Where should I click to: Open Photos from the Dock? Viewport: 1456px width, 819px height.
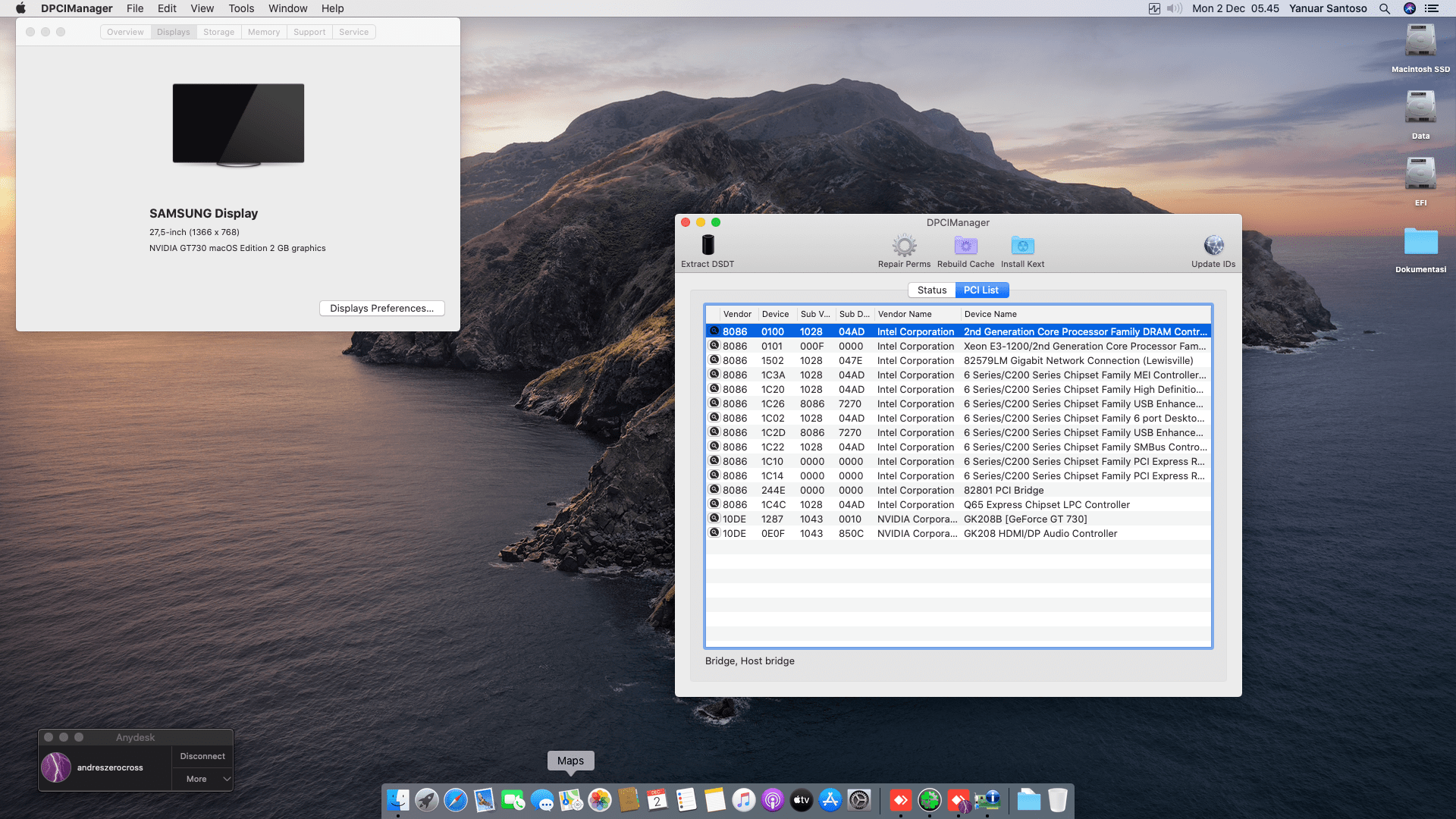point(600,800)
